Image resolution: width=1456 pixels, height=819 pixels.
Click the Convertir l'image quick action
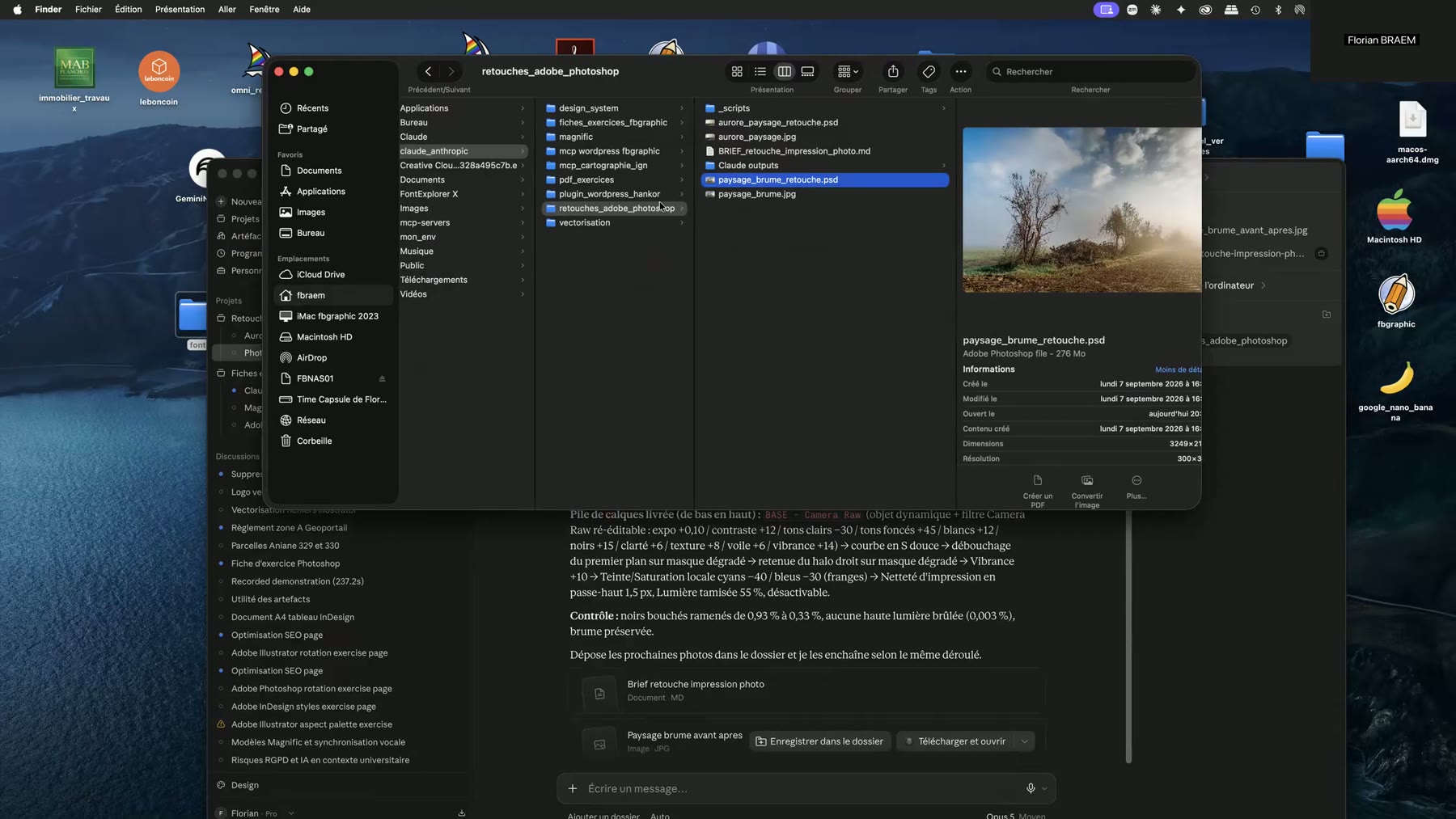[x=1087, y=491]
